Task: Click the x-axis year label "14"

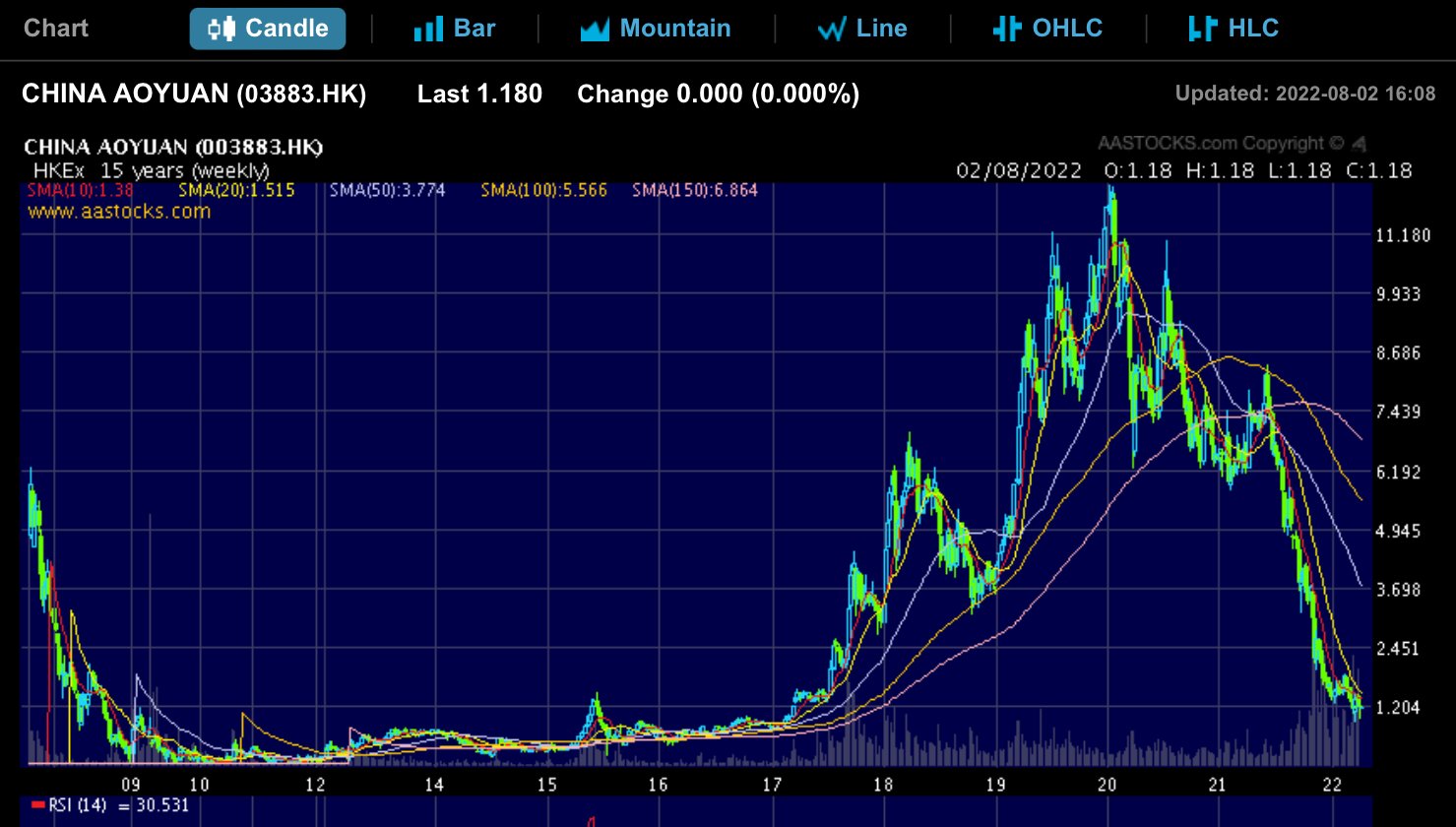Action: [434, 785]
